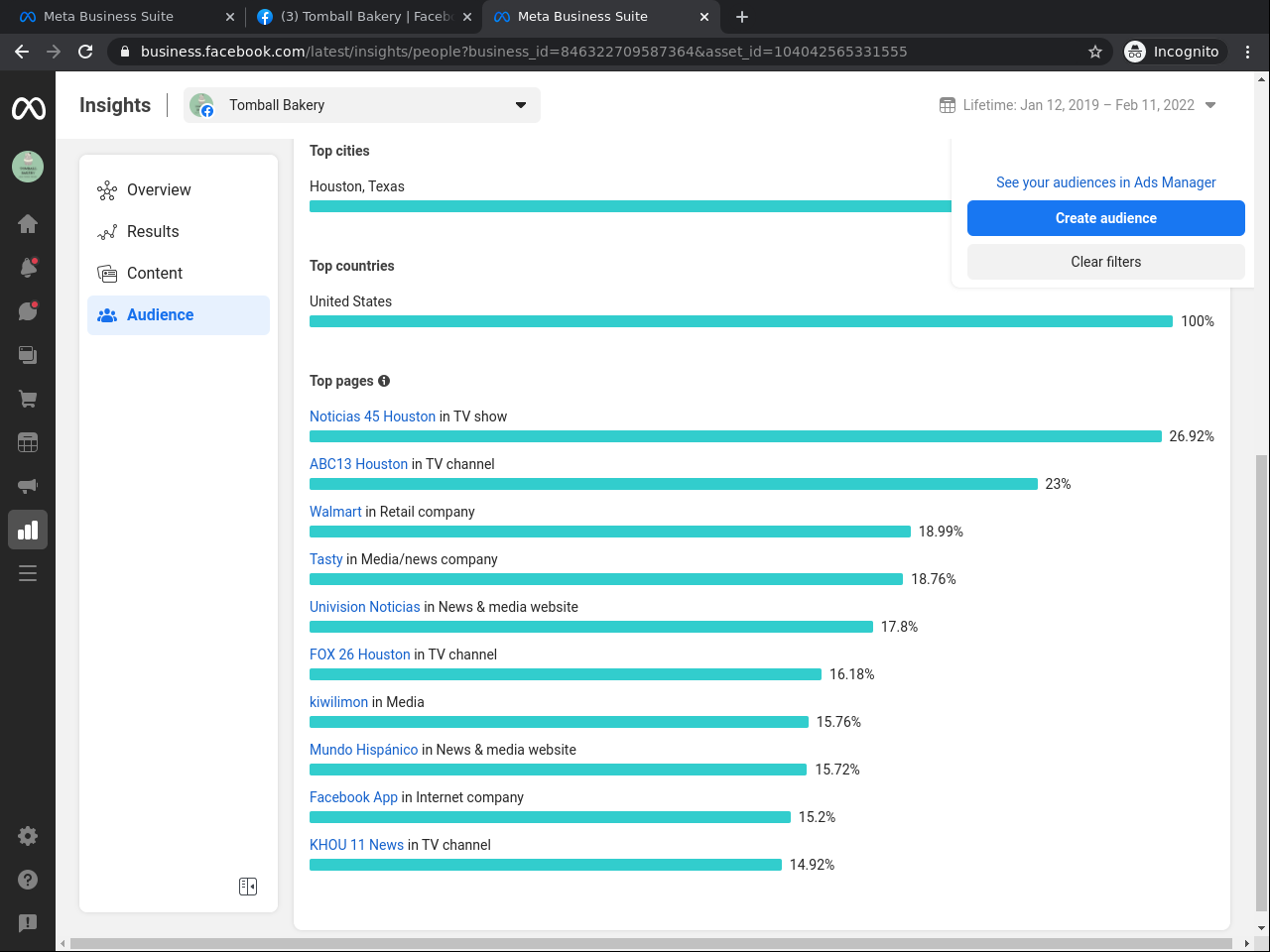Click the 26.92% value for Noticias 45
Viewport: 1270px width, 952px height.
tap(1192, 436)
